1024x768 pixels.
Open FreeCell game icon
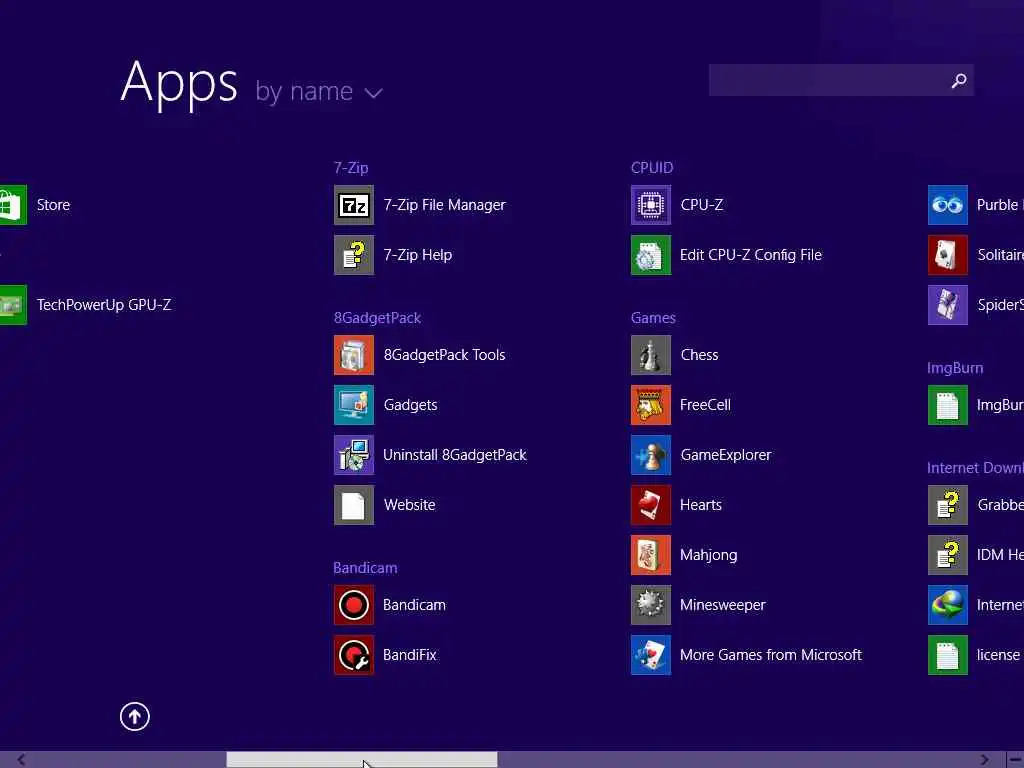coord(651,405)
